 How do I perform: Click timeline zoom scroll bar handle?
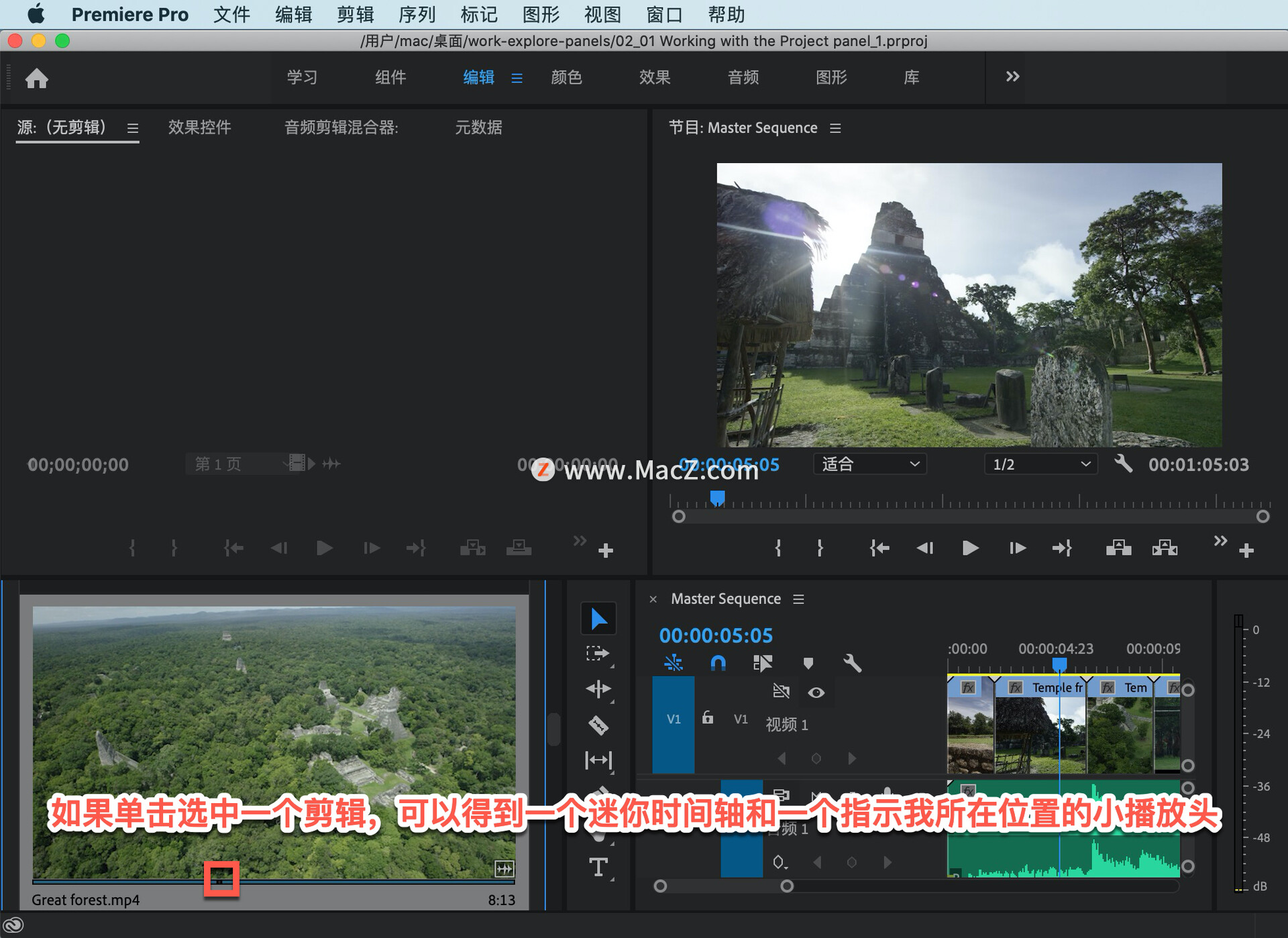click(x=787, y=886)
